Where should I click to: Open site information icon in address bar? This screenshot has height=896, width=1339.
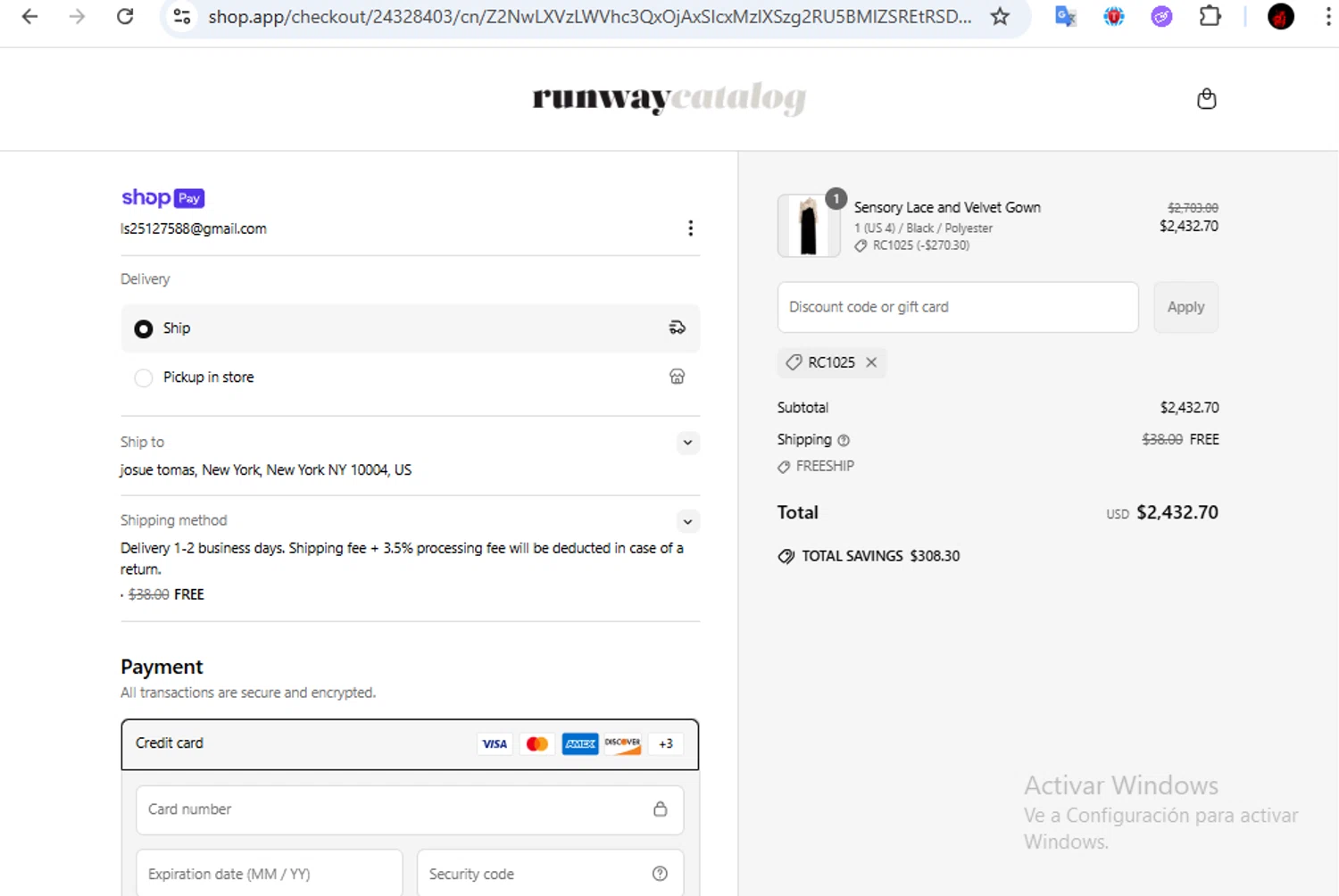[182, 16]
